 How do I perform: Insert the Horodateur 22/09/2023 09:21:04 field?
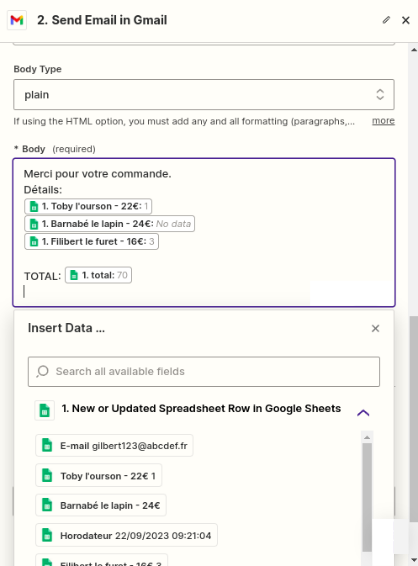point(126,535)
